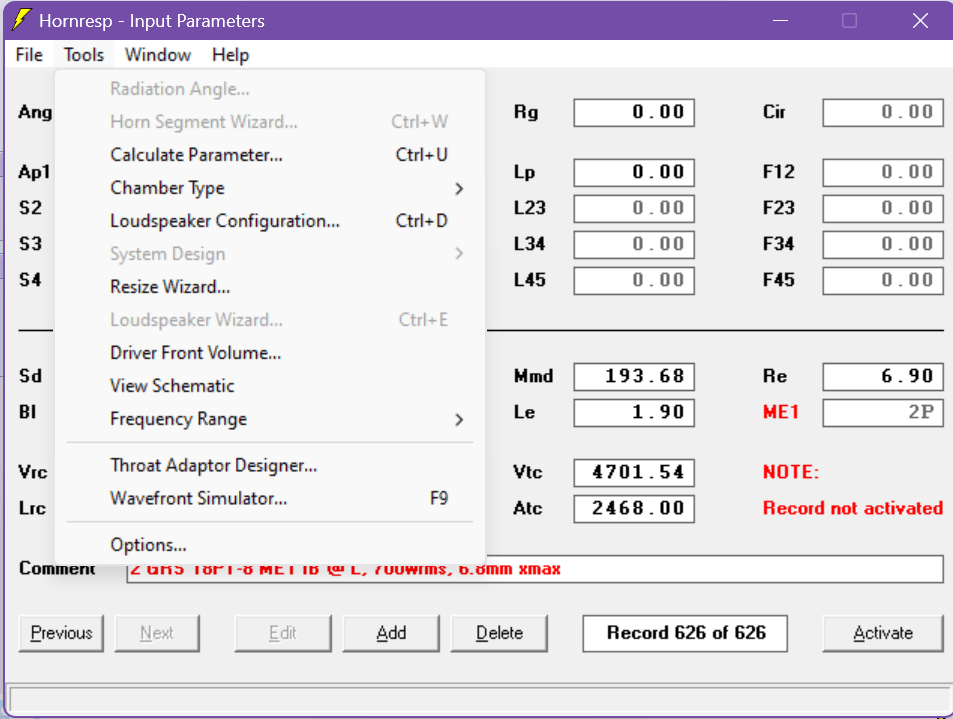Click the Rg value field
Image resolution: width=953 pixels, height=719 pixels.
coord(634,112)
